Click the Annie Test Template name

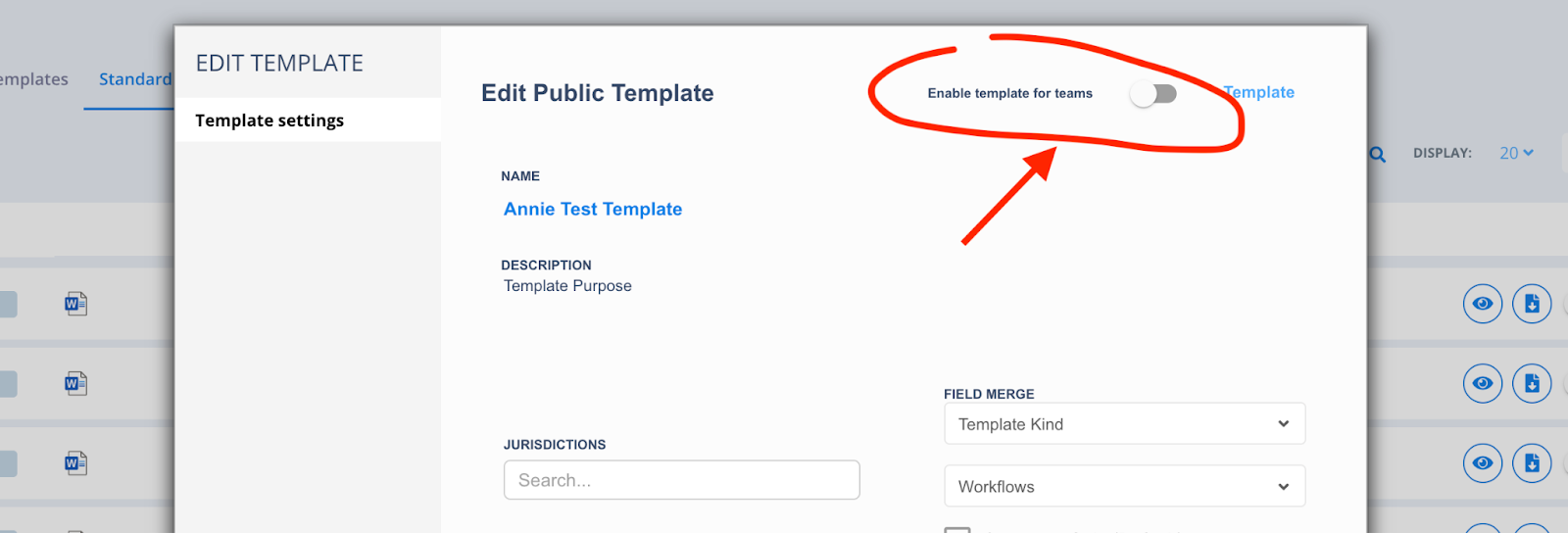pyautogui.click(x=593, y=209)
